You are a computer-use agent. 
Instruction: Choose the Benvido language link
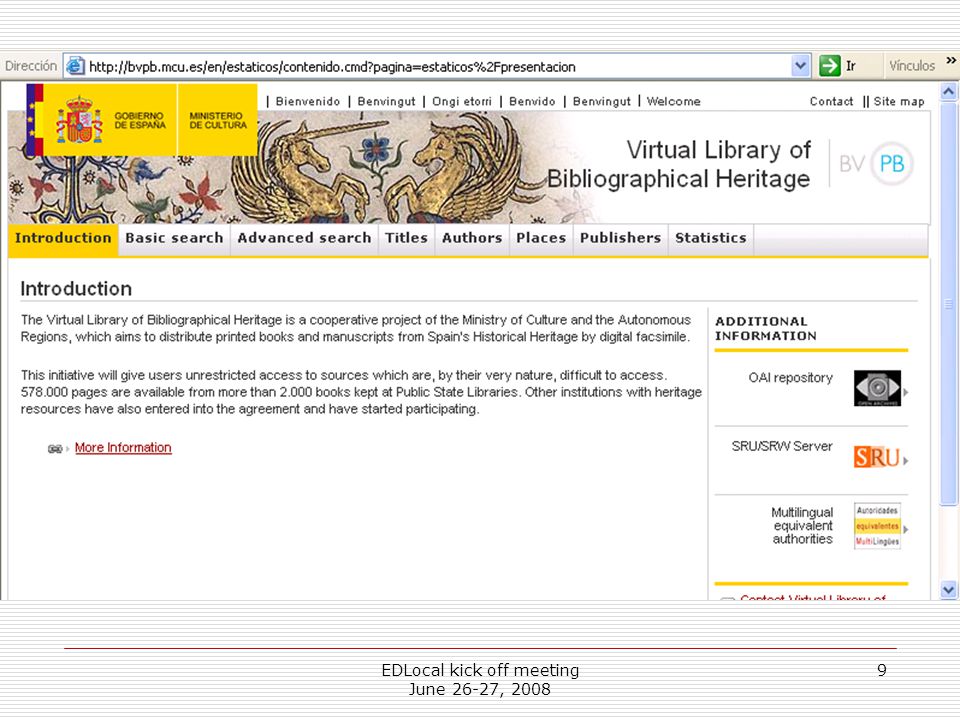[532, 102]
